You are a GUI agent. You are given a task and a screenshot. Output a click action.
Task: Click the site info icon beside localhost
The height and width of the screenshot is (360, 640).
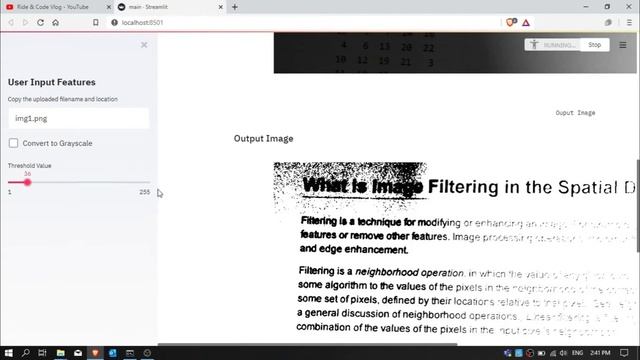click(x=114, y=22)
